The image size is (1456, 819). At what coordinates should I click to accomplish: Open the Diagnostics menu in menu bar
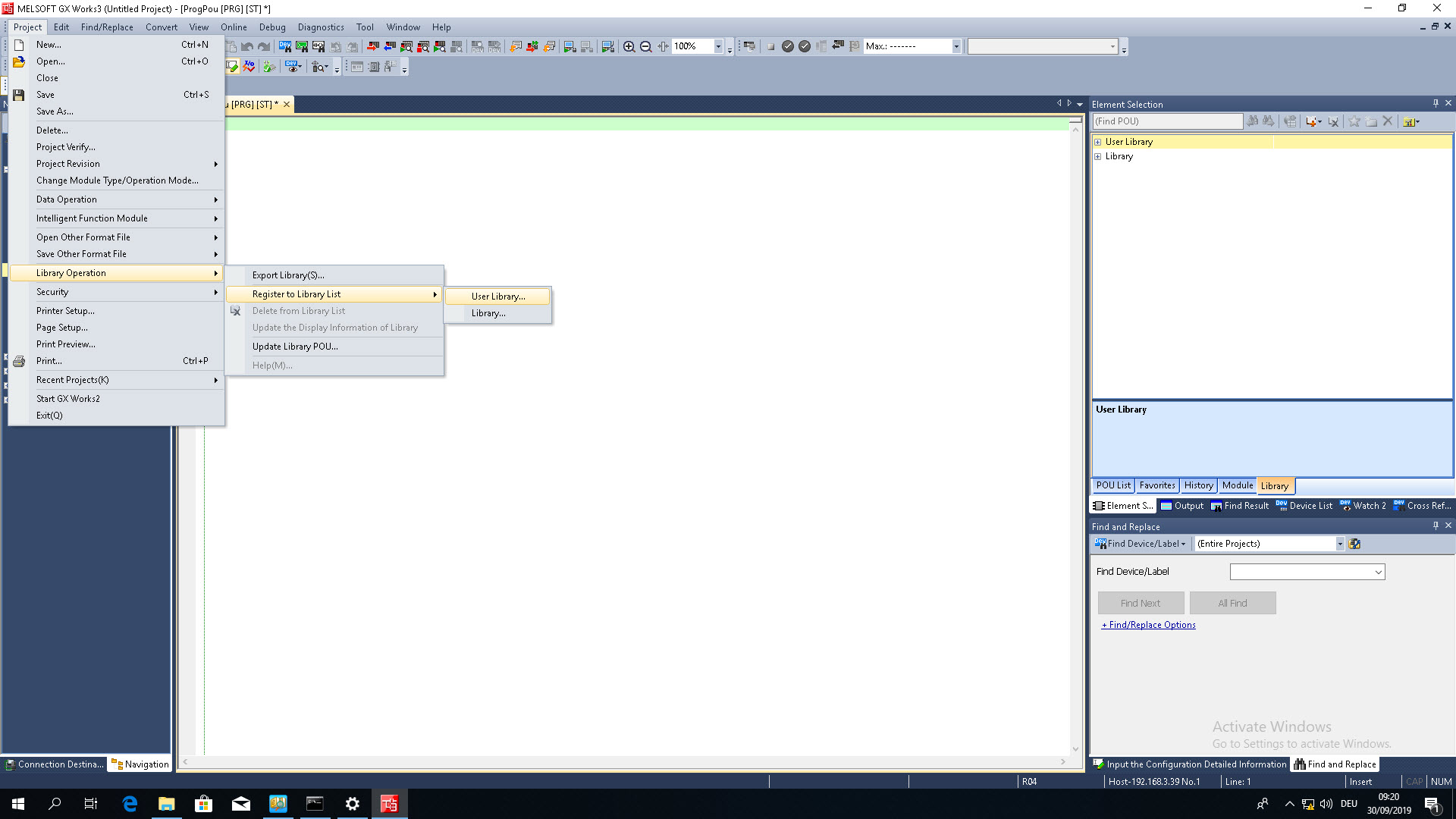[x=320, y=27]
